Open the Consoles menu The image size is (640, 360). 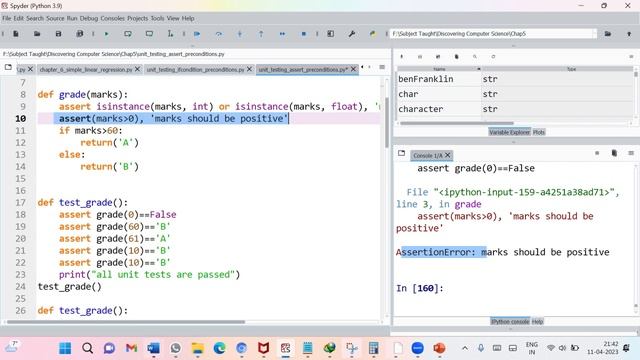click(113, 18)
